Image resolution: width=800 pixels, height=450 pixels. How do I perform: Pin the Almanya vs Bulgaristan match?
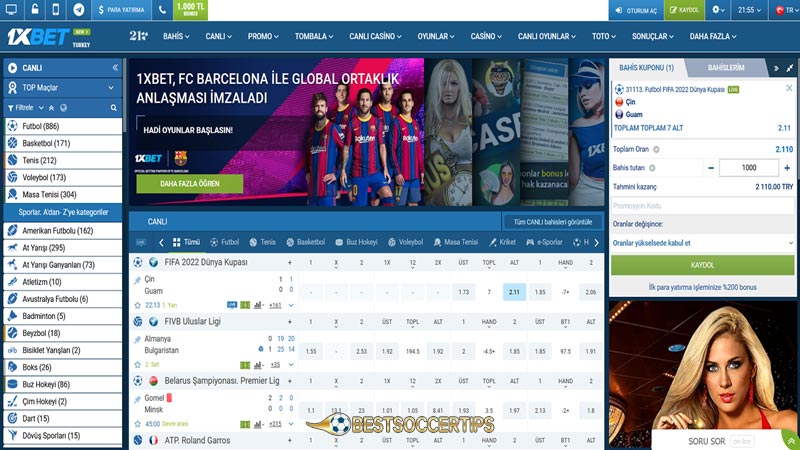137,339
